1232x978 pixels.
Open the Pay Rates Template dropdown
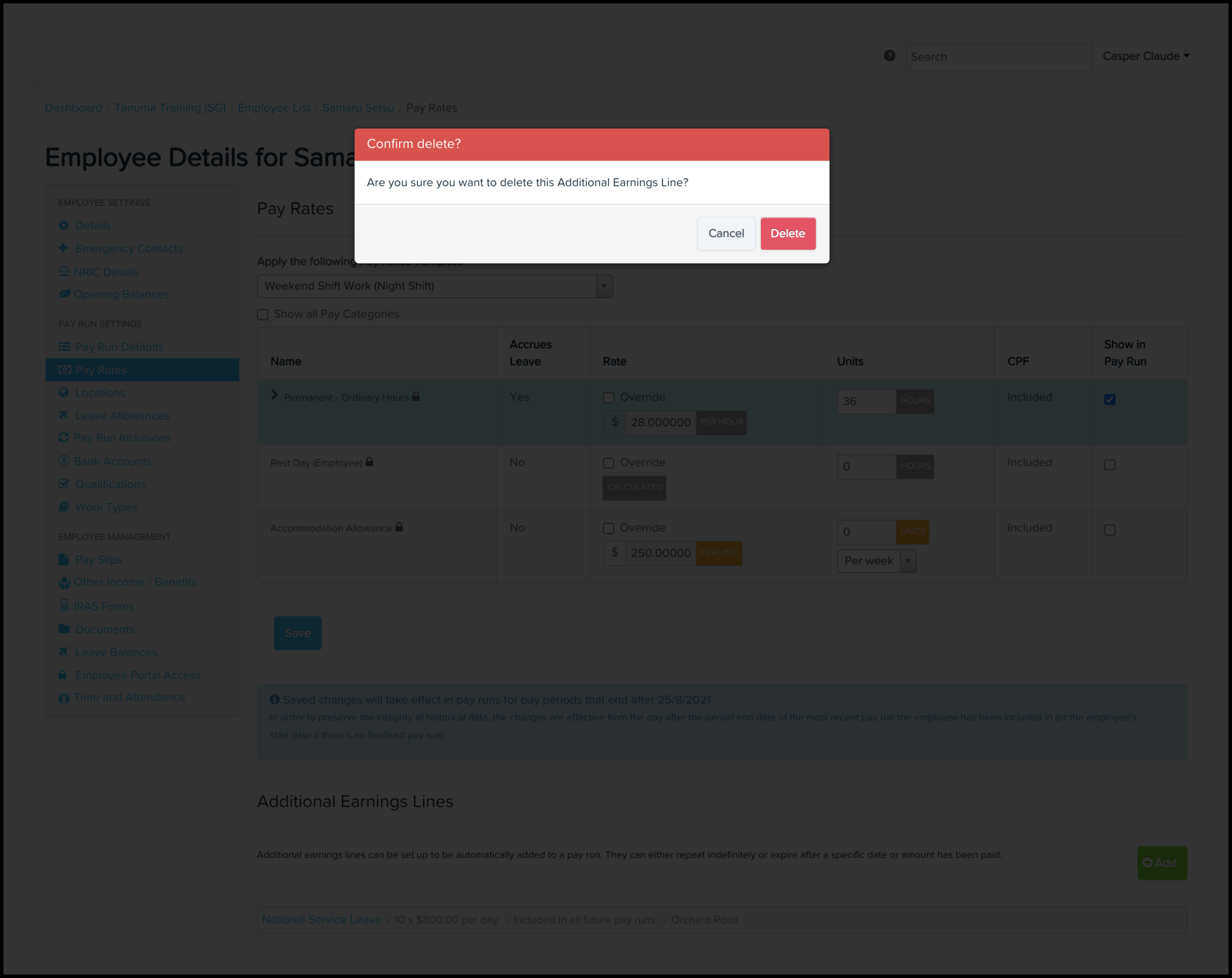(x=434, y=286)
